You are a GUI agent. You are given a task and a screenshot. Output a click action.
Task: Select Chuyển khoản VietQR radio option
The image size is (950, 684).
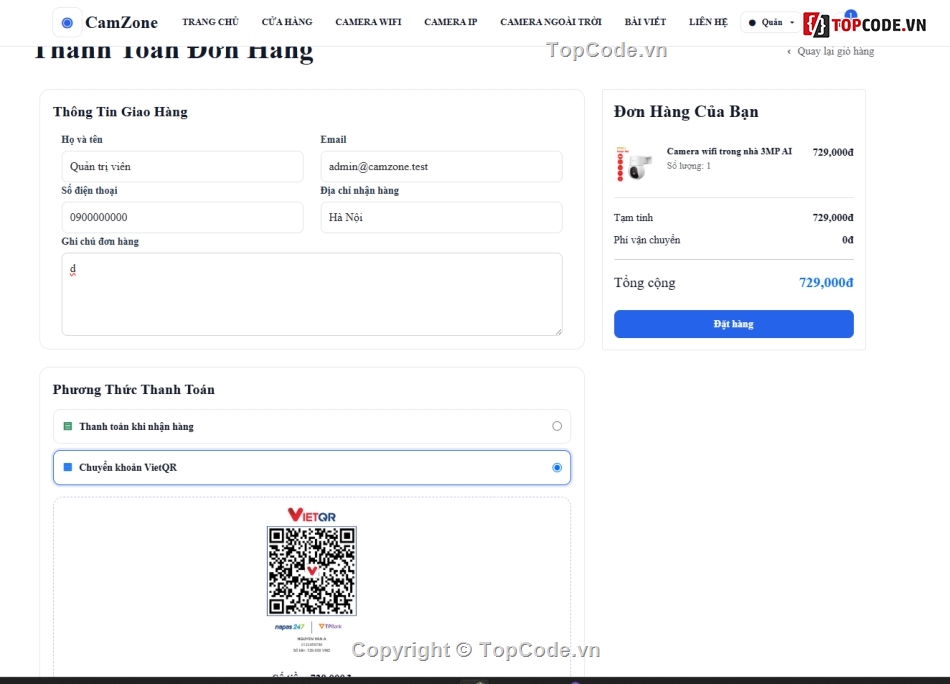[x=557, y=467]
